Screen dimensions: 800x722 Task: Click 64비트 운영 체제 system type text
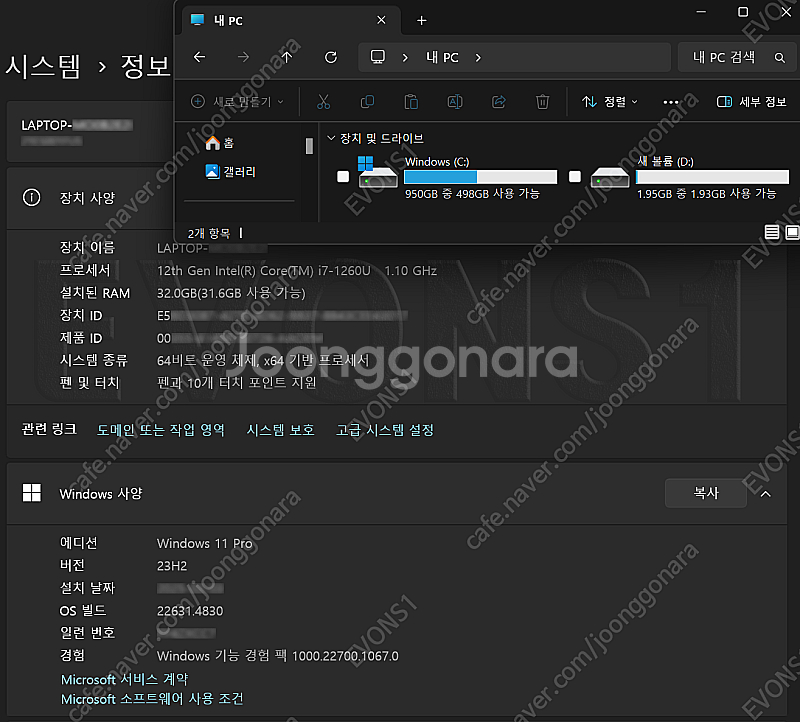[263, 361]
